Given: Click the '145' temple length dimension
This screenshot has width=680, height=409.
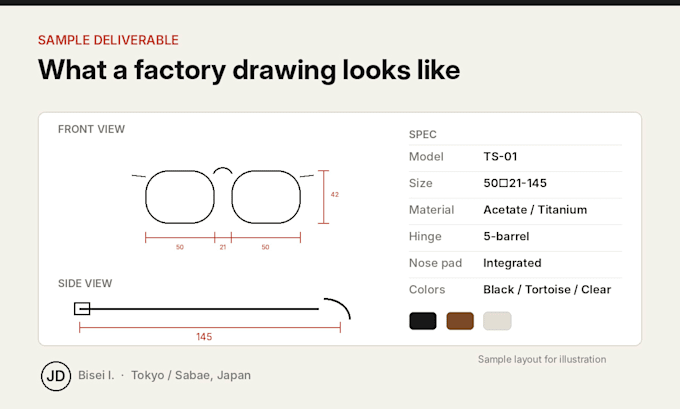Looking at the screenshot, I should (204, 337).
